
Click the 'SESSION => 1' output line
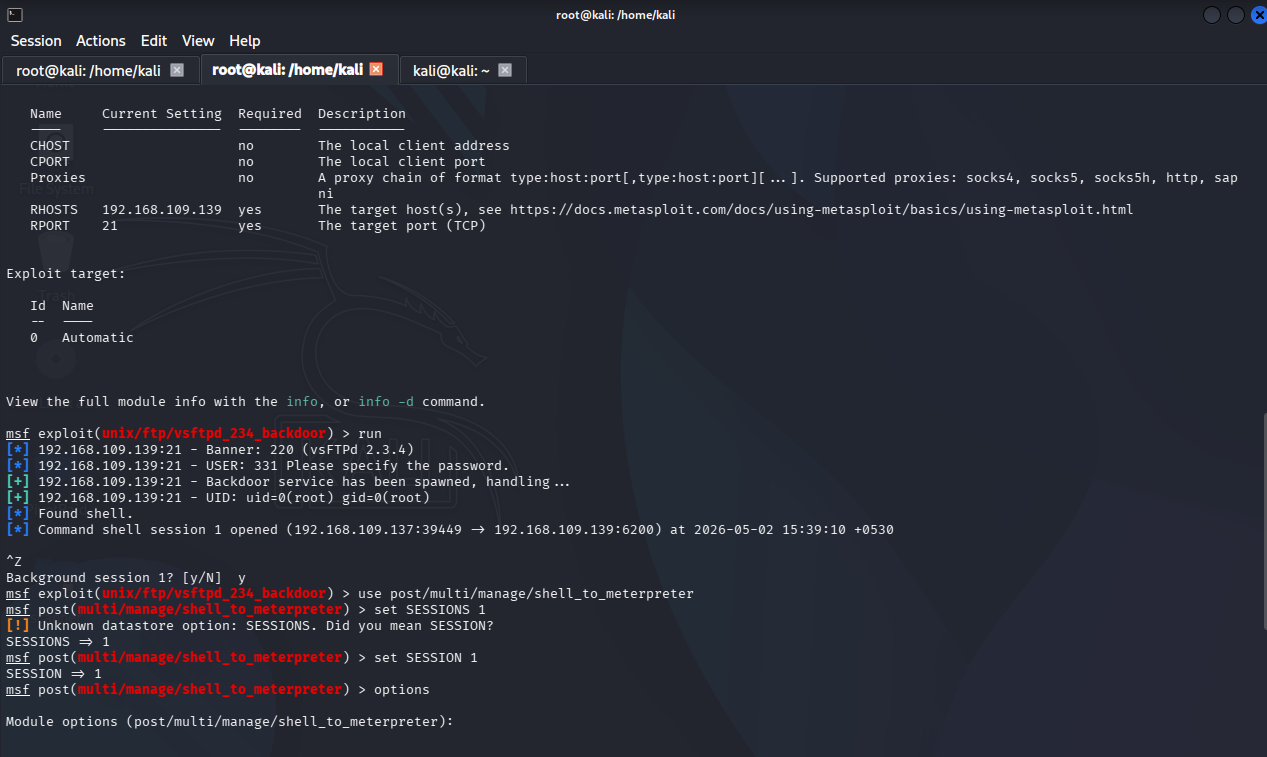54,674
